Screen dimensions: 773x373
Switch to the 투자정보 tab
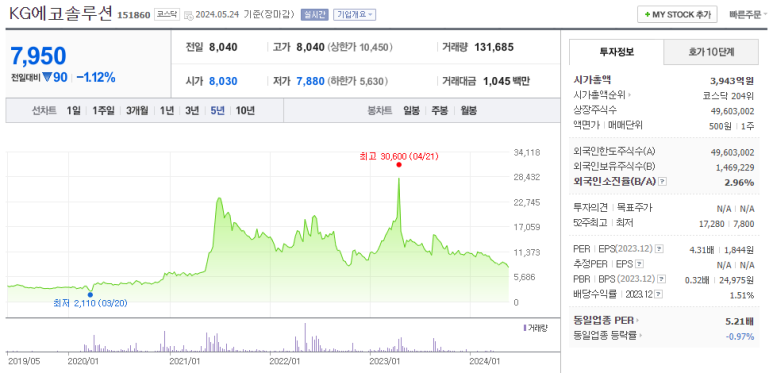pyautogui.click(x=616, y=52)
